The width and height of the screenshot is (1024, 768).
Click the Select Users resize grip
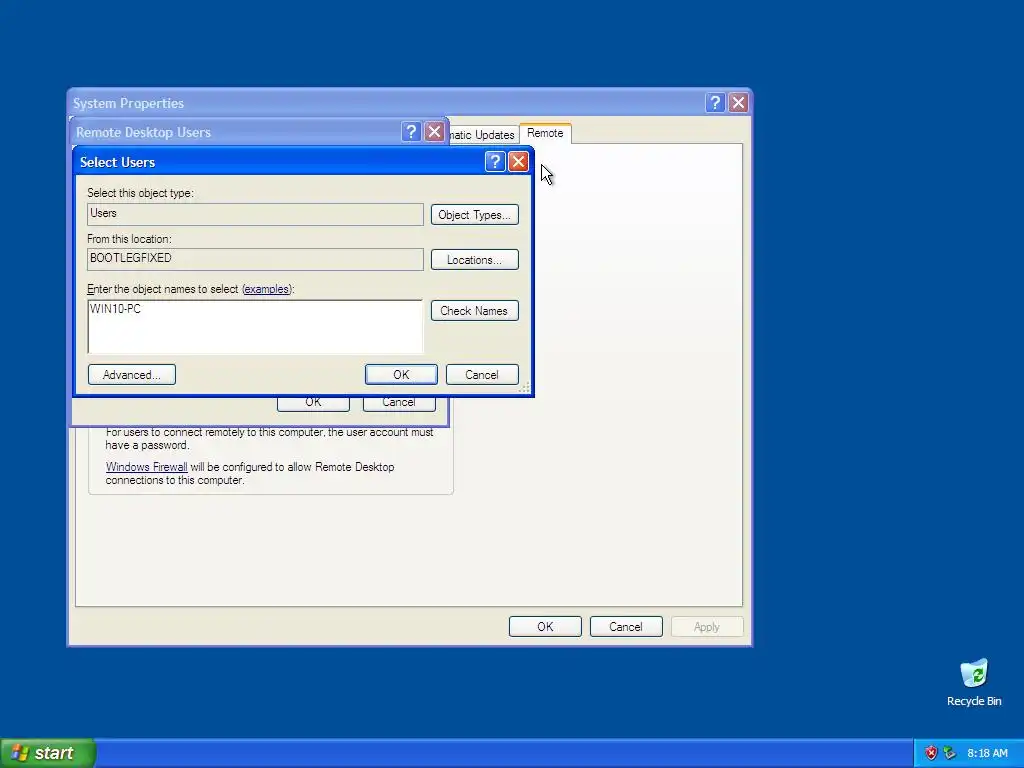pyautogui.click(x=524, y=388)
